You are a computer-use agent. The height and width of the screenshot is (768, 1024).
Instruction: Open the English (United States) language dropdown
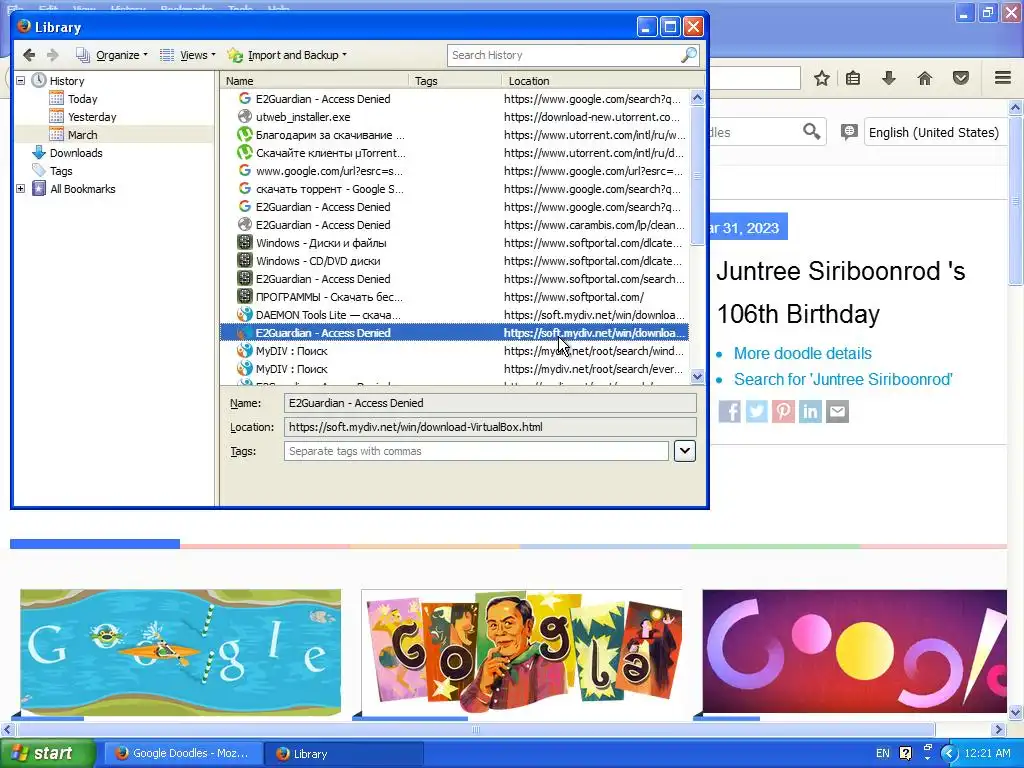click(x=934, y=133)
